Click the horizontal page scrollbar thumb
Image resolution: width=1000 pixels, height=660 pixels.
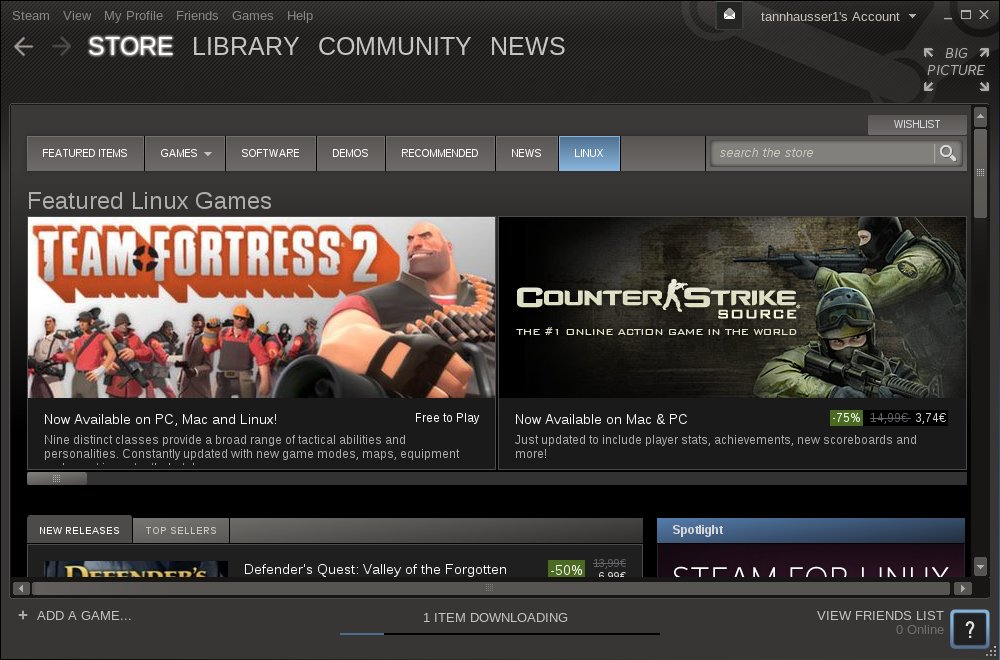tap(490, 588)
